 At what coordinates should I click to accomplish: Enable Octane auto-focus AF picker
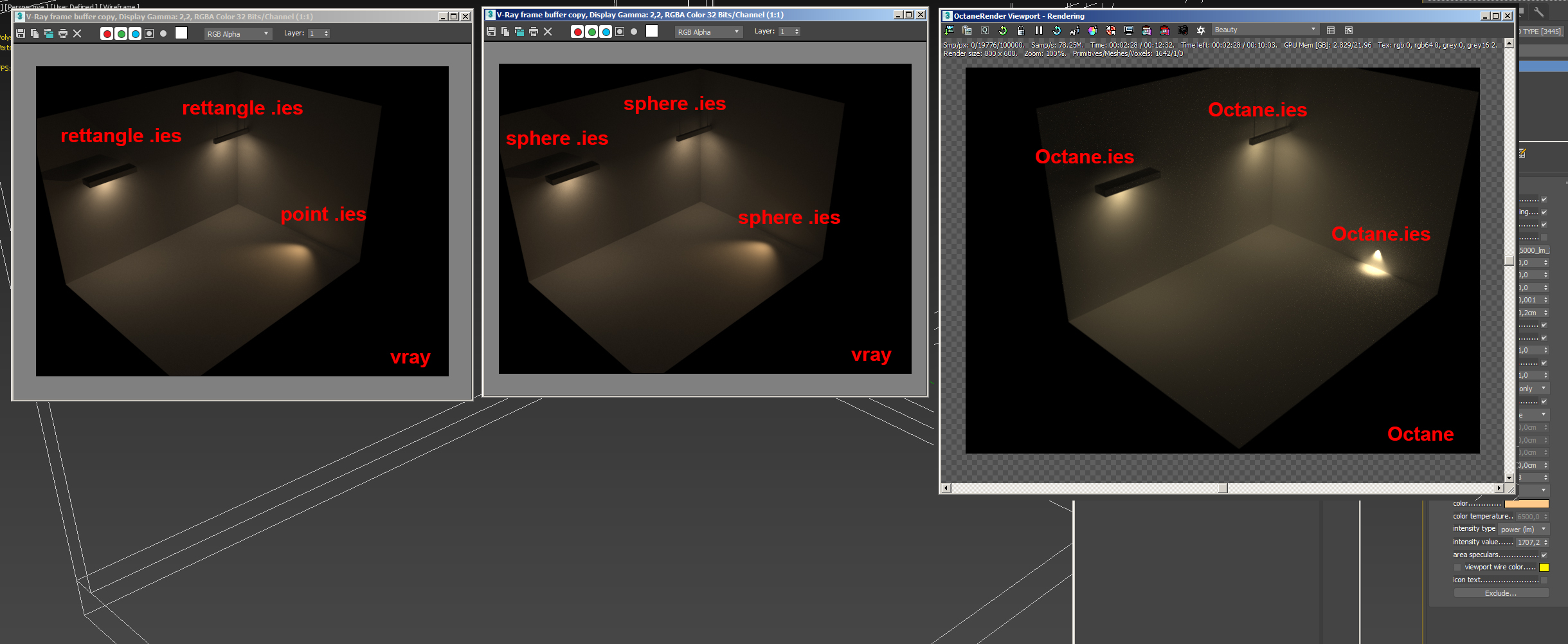coord(1075,30)
